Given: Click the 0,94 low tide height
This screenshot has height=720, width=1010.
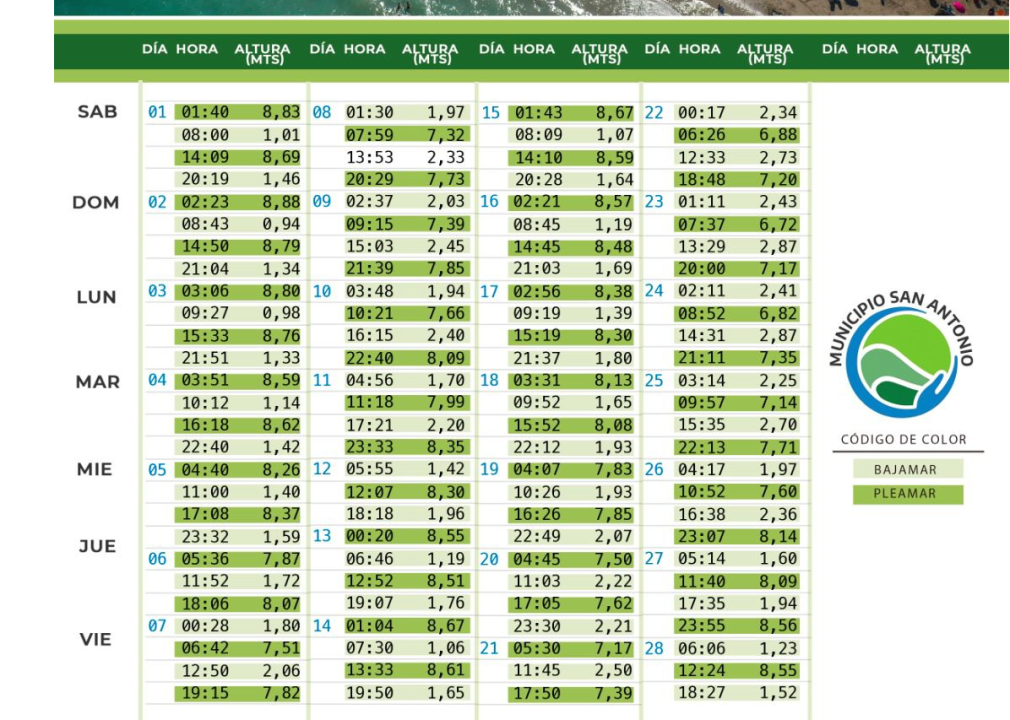Looking at the screenshot, I should 281,224.
